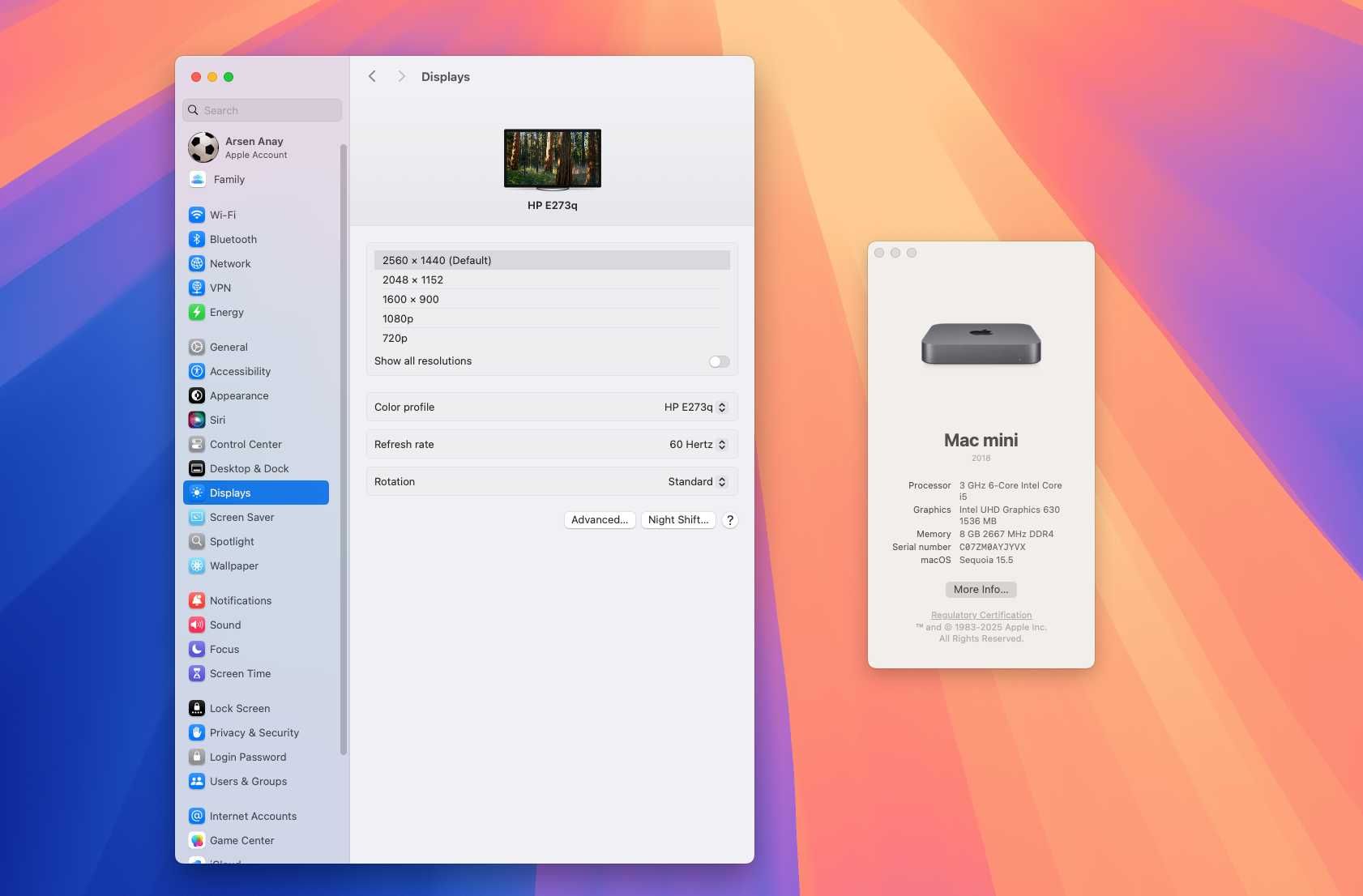Select the Sound speaker icon
1363x896 pixels.
[197, 625]
